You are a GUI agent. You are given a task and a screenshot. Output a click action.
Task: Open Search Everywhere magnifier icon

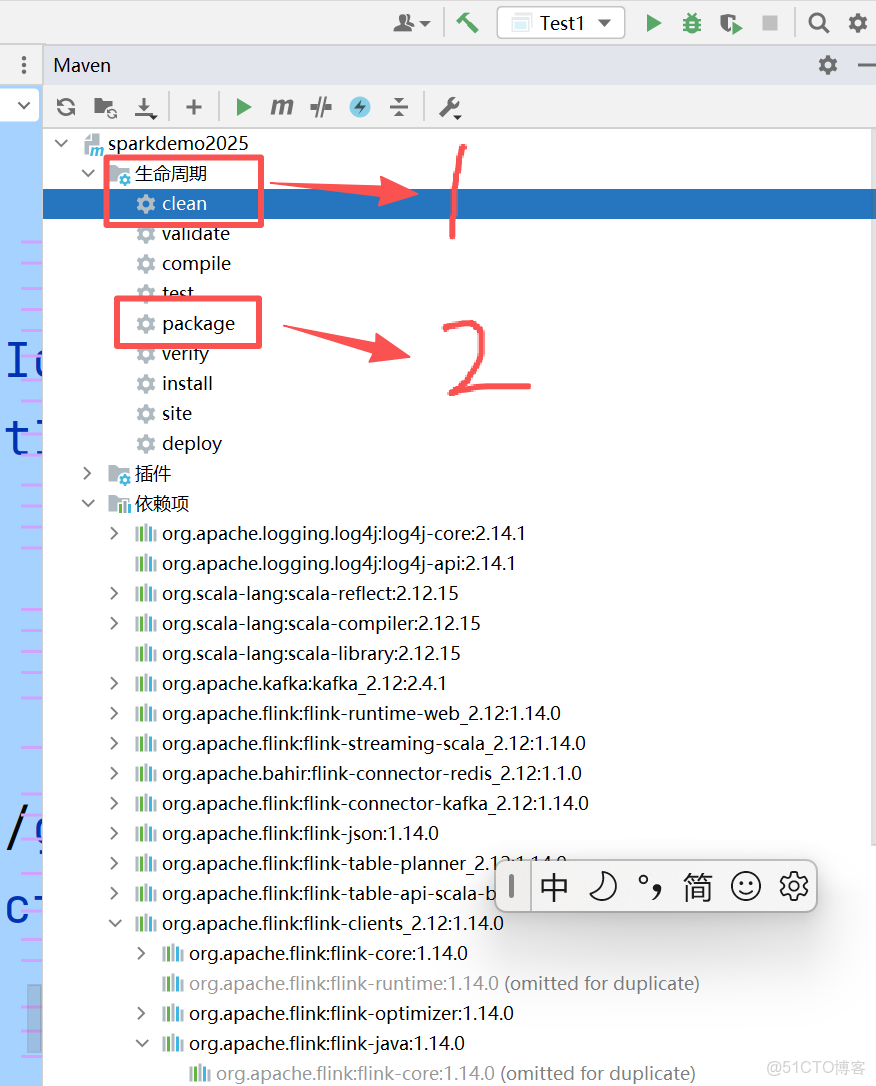tap(819, 23)
